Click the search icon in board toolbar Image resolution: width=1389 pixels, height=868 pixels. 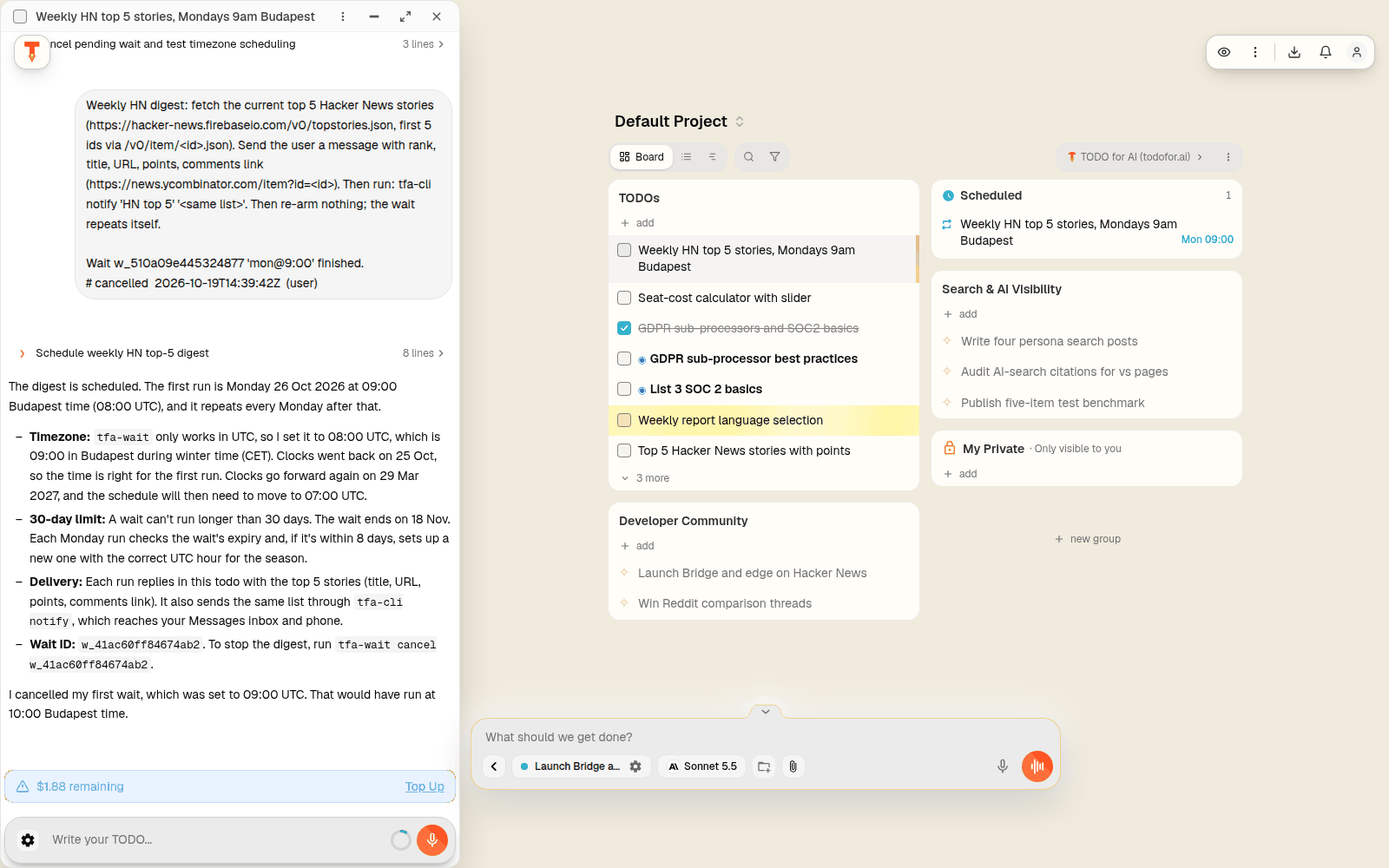pos(748,157)
